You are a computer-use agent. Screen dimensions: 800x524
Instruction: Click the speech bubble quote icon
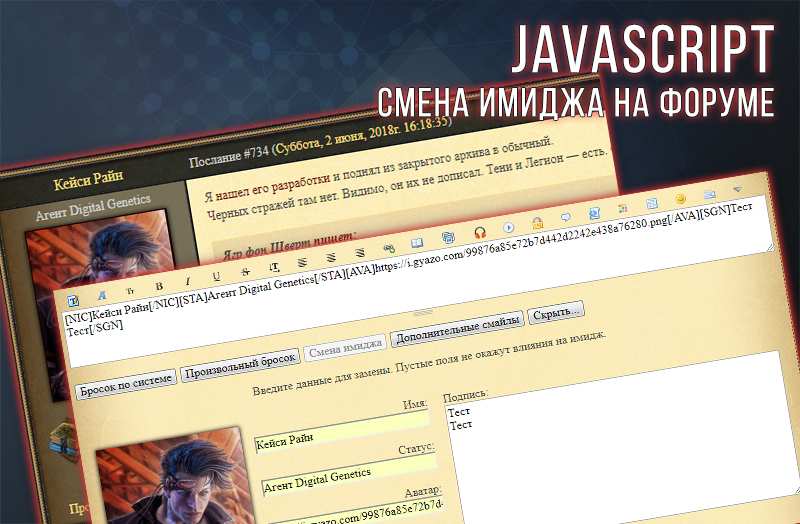pyautogui.click(x=565, y=217)
